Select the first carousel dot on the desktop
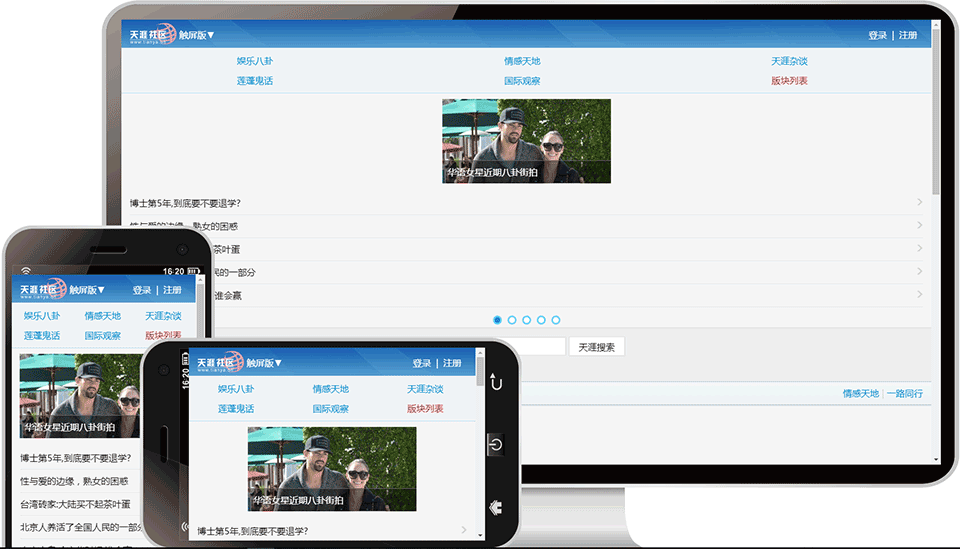960x549 pixels. click(497, 320)
